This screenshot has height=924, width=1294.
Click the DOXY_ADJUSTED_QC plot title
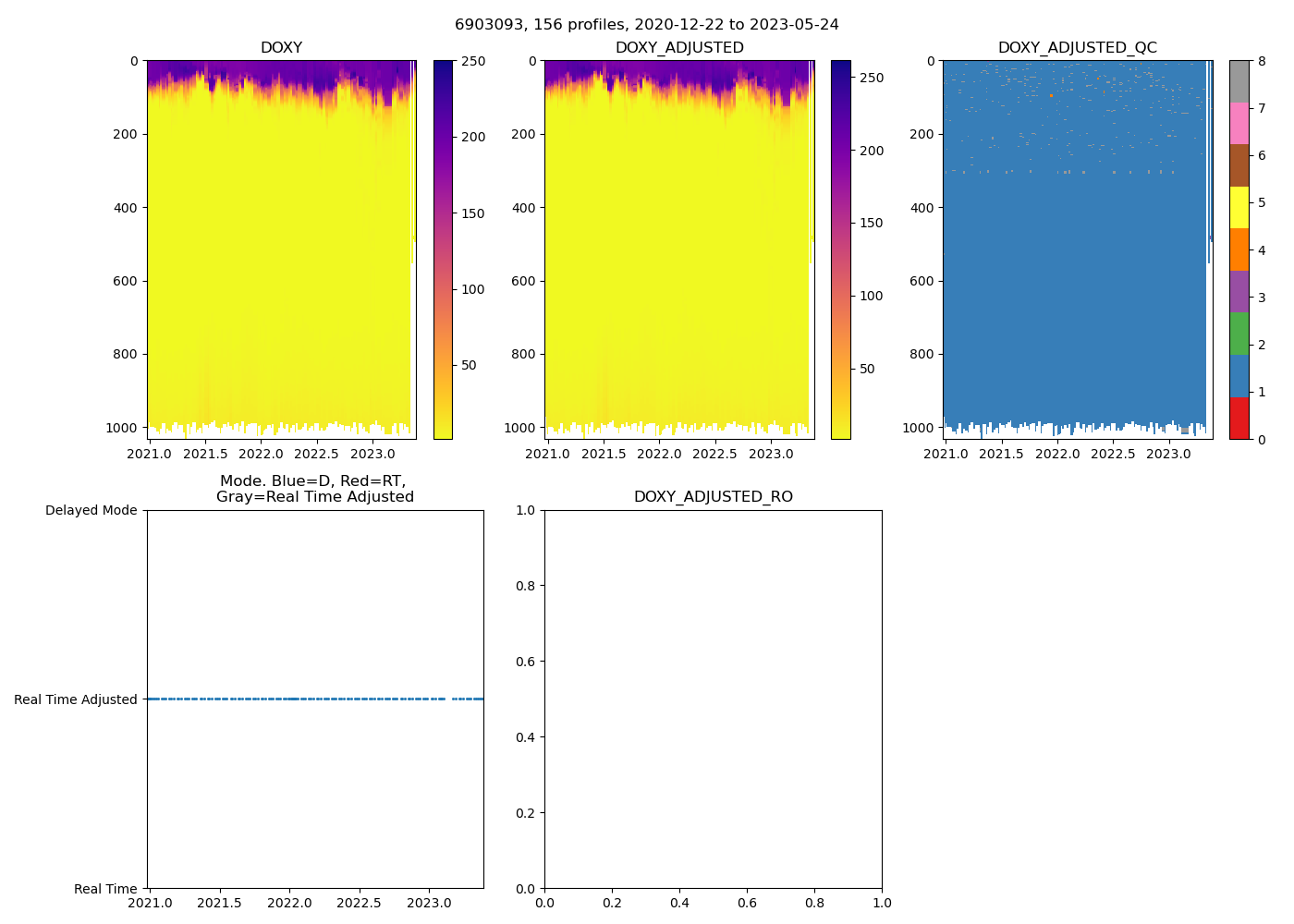(1077, 48)
